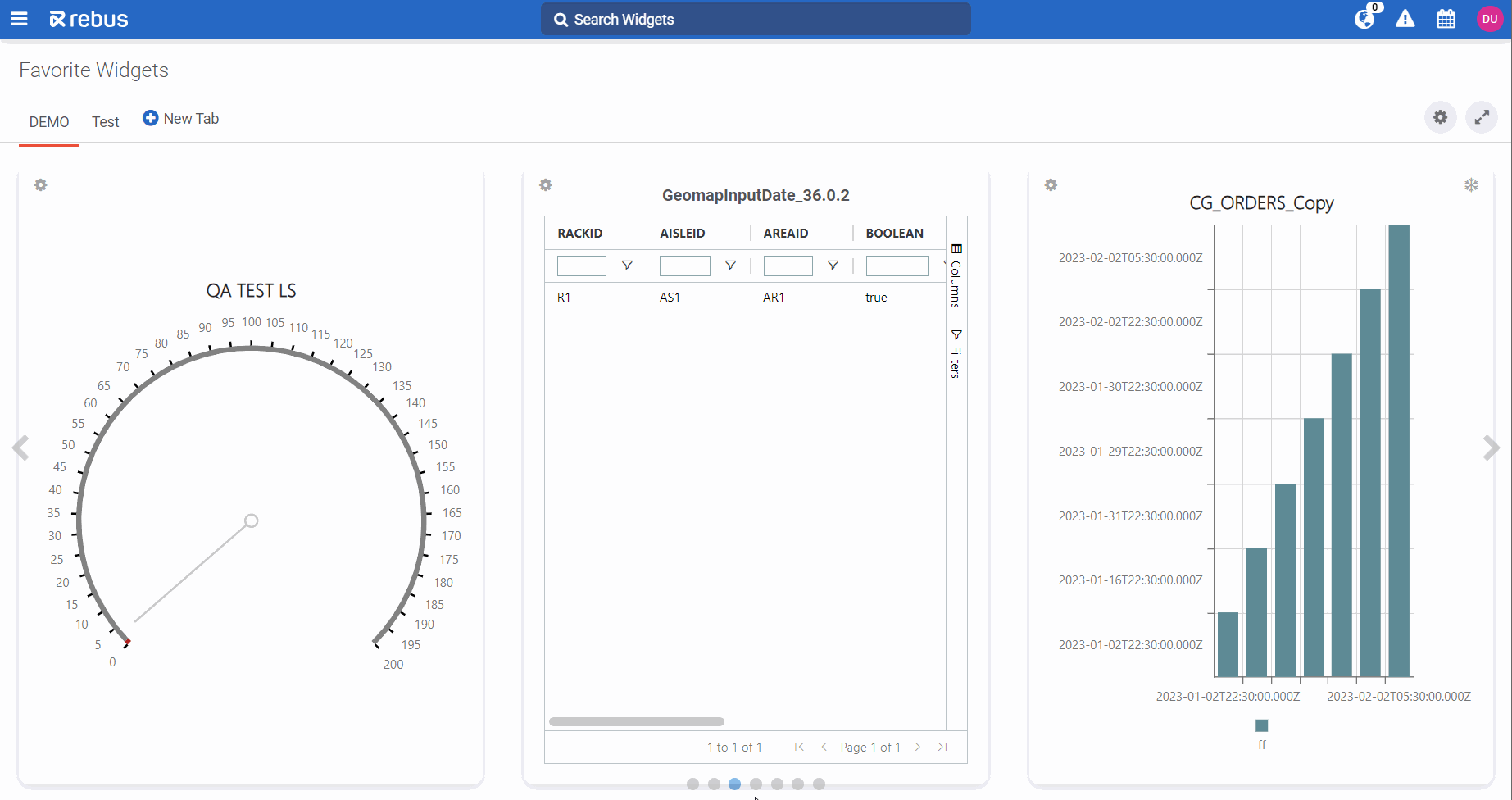
Task: Open QA TEST LS widget settings gear
Action: point(41,185)
